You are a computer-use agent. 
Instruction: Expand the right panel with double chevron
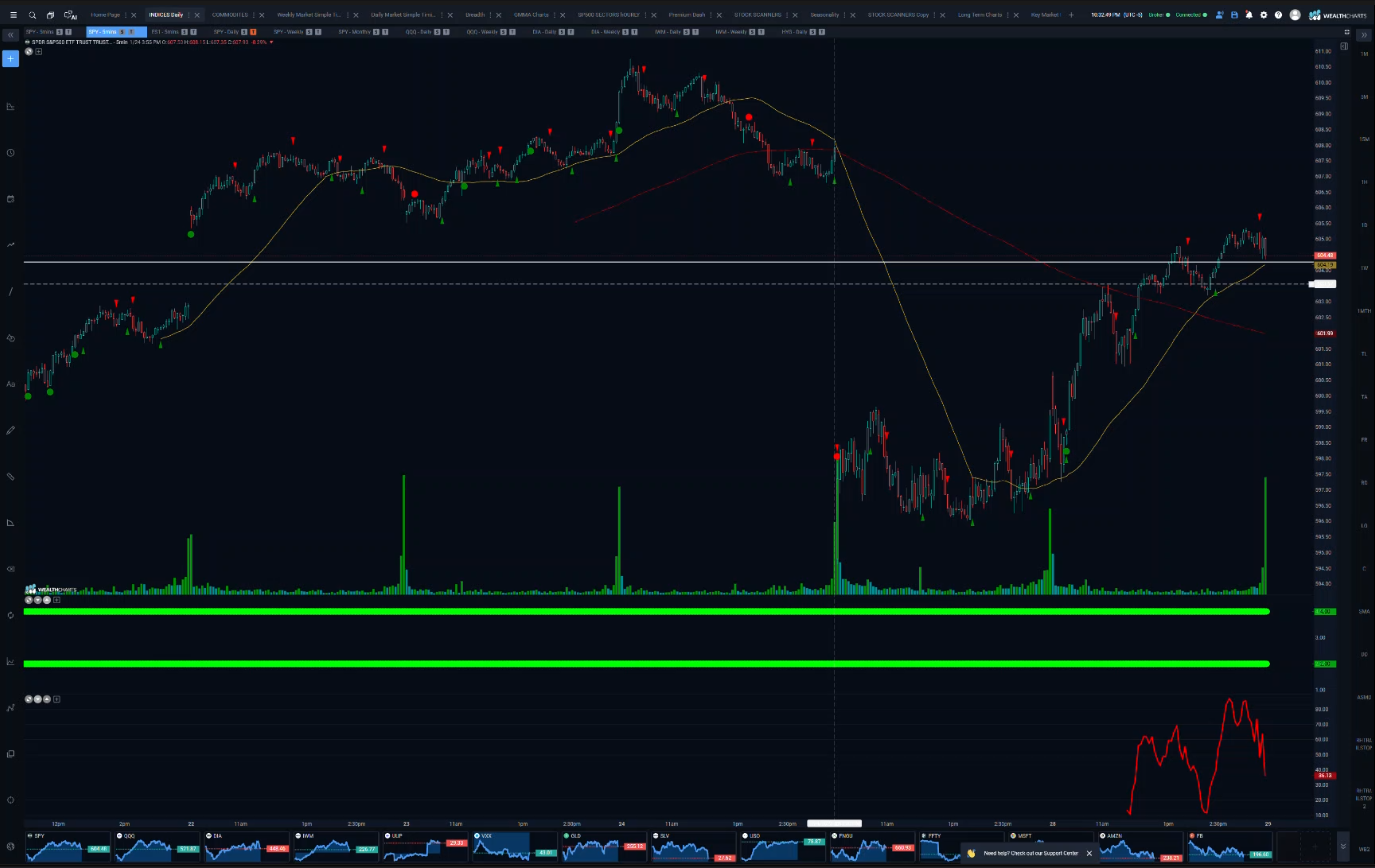tap(1364, 35)
